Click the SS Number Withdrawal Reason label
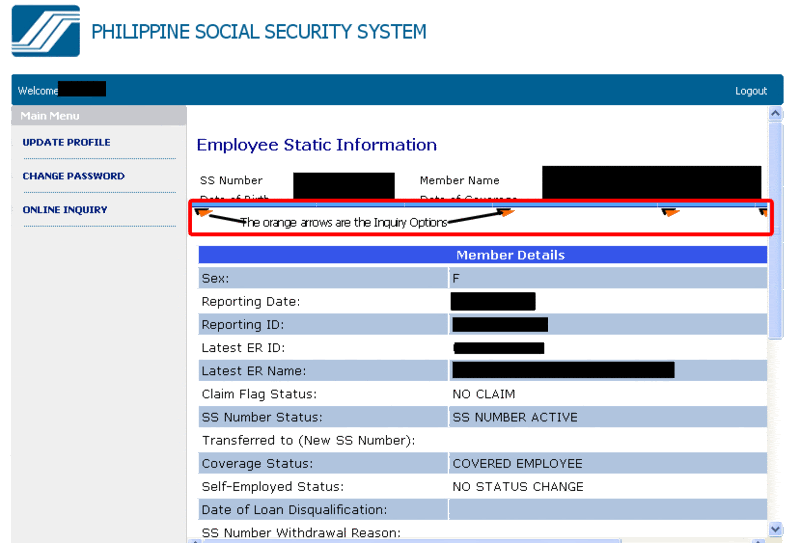Screen dimensions: 800x543 point(301,532)
